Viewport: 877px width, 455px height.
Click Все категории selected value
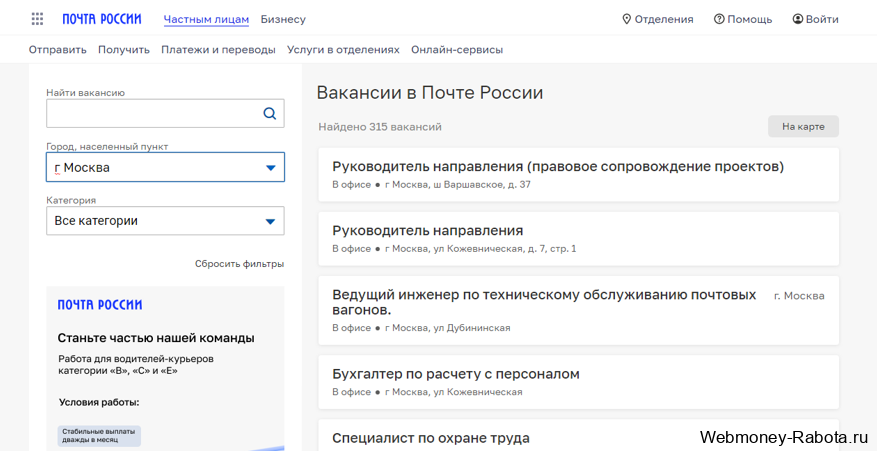(x=96, y=221)
